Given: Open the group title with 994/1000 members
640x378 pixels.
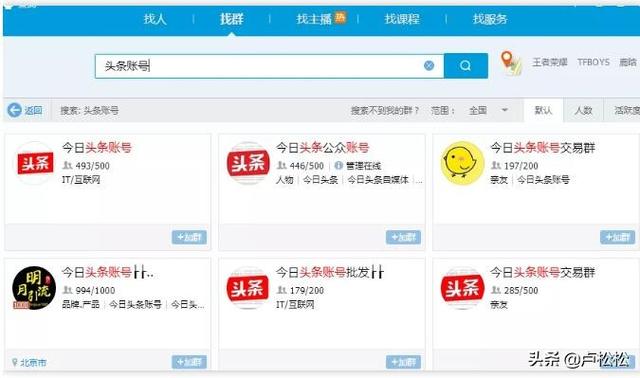Looking at the screenshot, I should 108,272.
